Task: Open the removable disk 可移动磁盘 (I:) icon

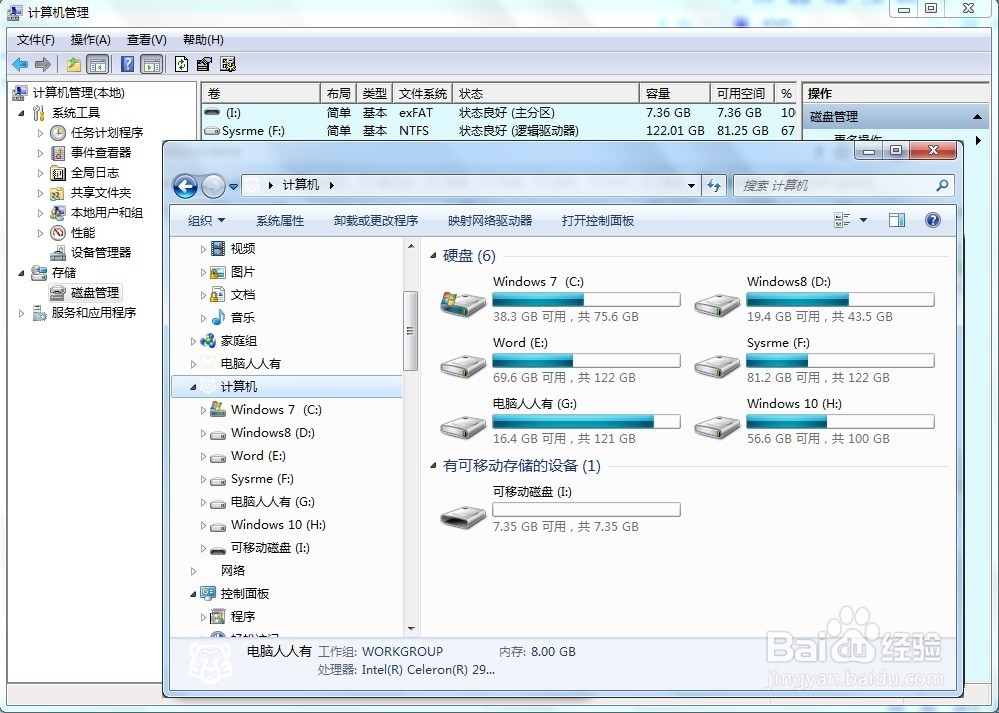Action: pos(464,515)
